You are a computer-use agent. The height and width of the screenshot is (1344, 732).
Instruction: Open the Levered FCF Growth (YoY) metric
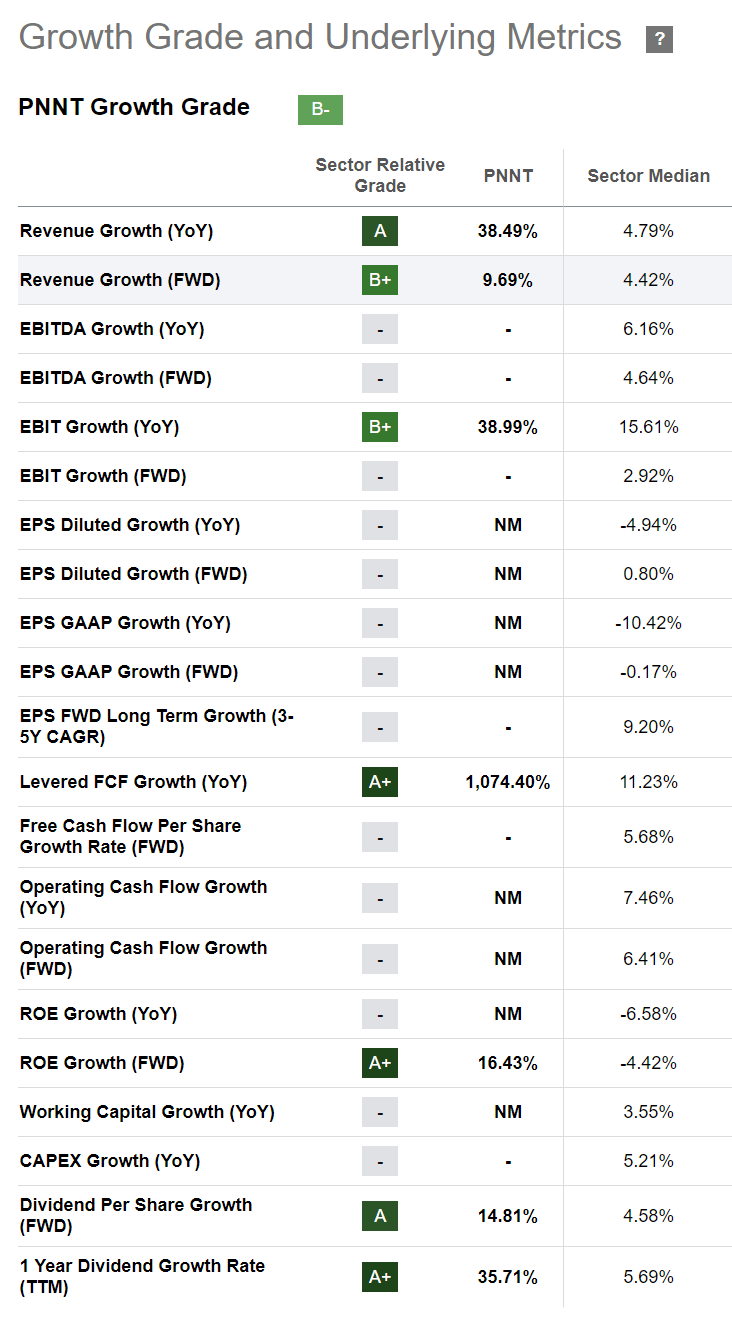click(133, 782)
